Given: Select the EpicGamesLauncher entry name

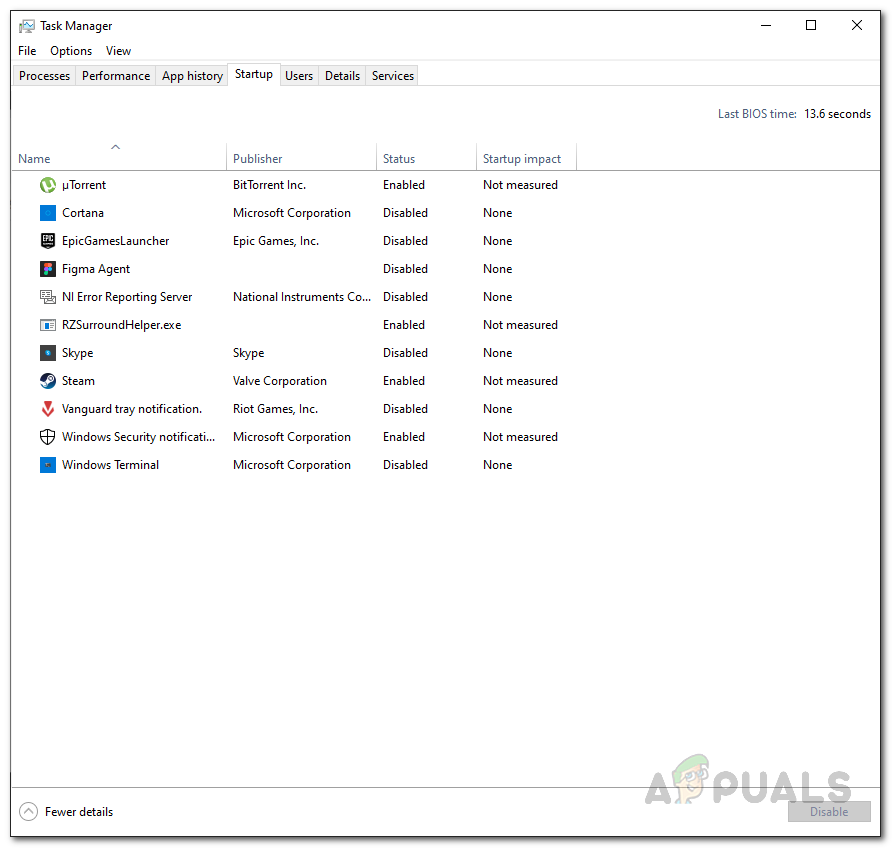Looking at the screenshot, I should tap(115, 241).
